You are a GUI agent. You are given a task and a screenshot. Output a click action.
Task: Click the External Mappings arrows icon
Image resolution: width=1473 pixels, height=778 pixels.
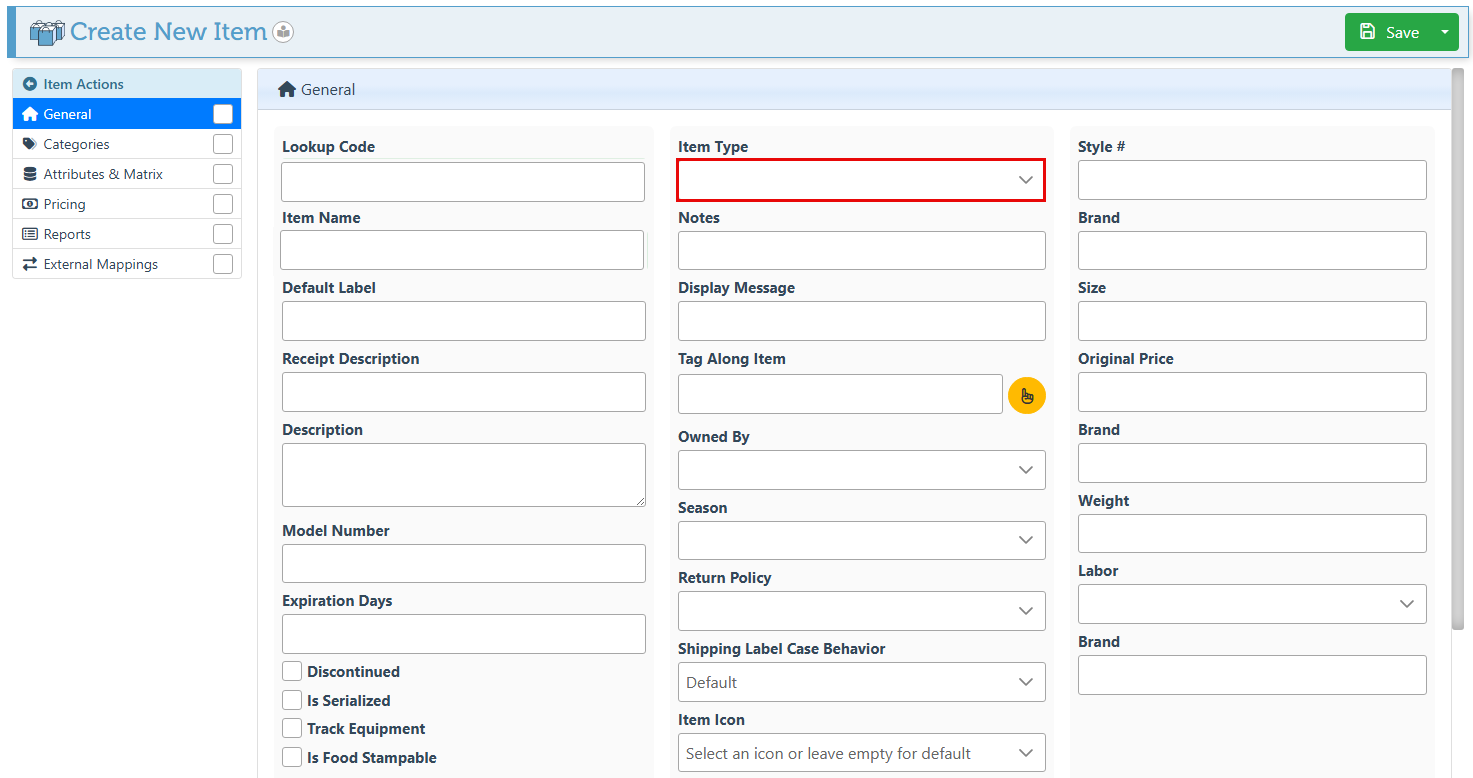coord(30,264)
